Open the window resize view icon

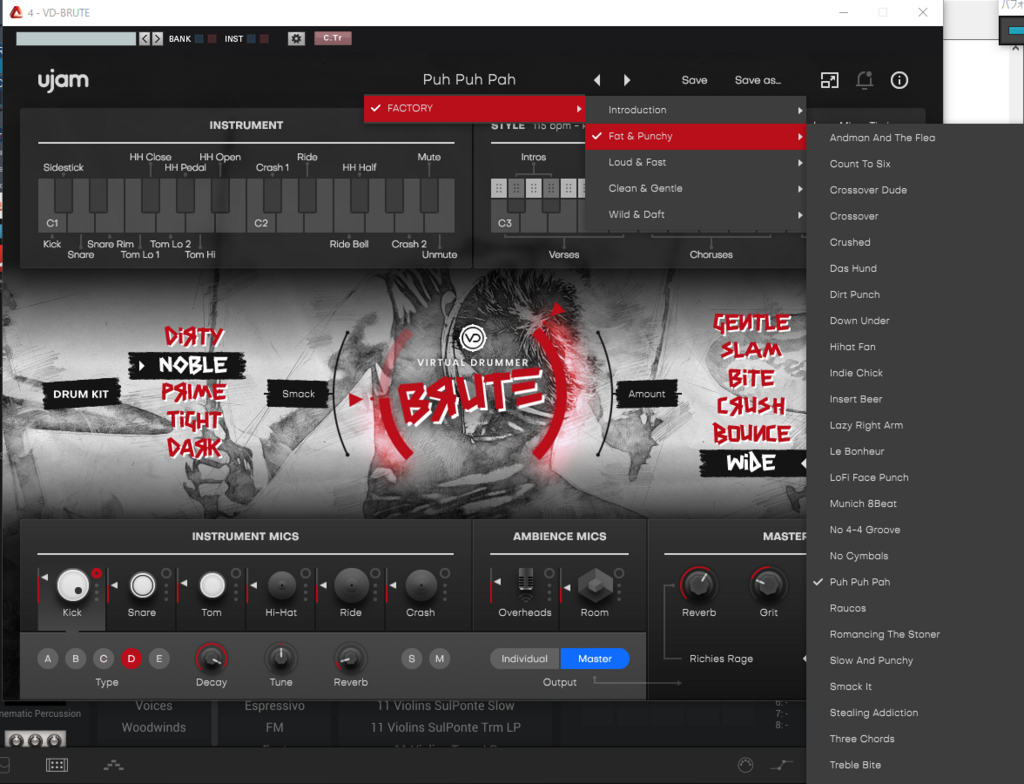pyautogui.click(x=829, y=80)
